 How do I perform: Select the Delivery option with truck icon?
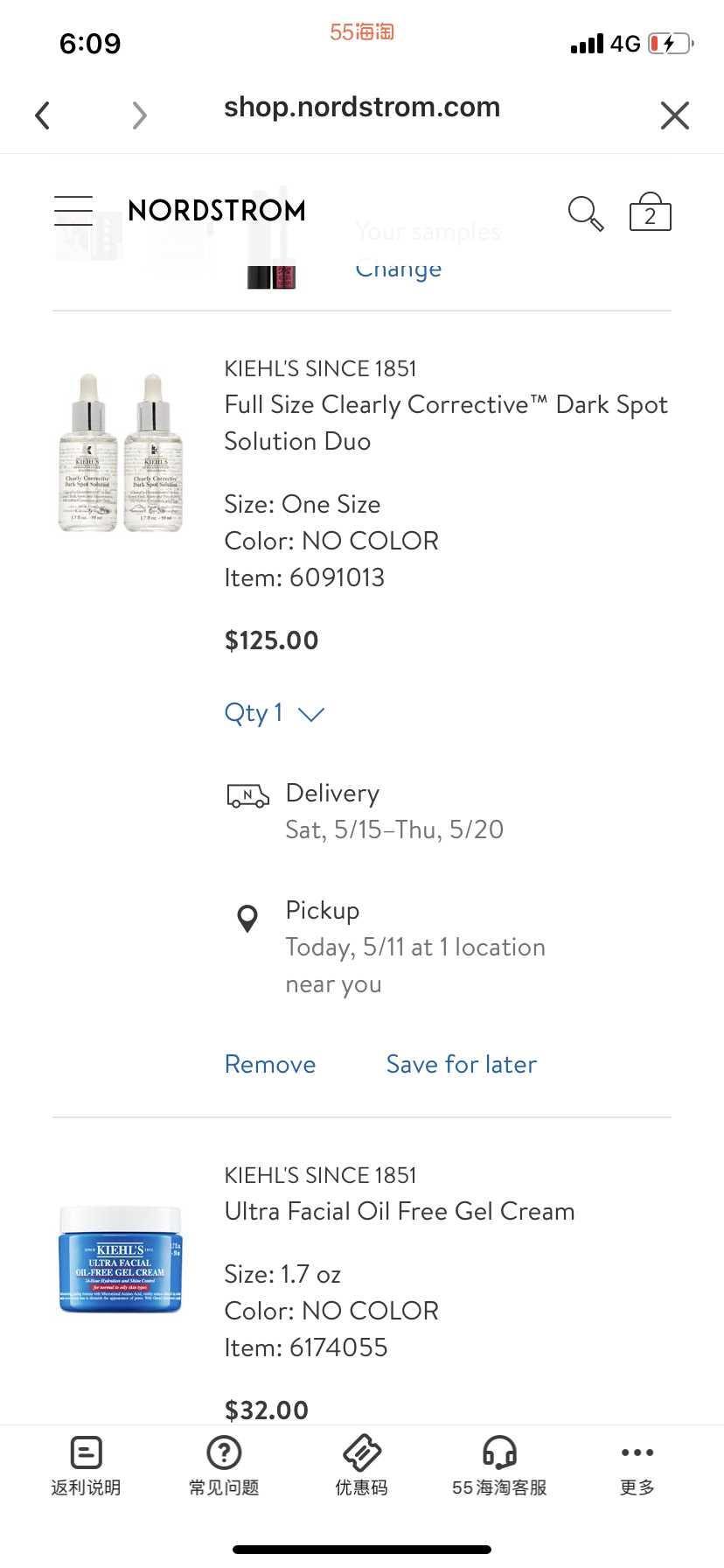(331, 794)
